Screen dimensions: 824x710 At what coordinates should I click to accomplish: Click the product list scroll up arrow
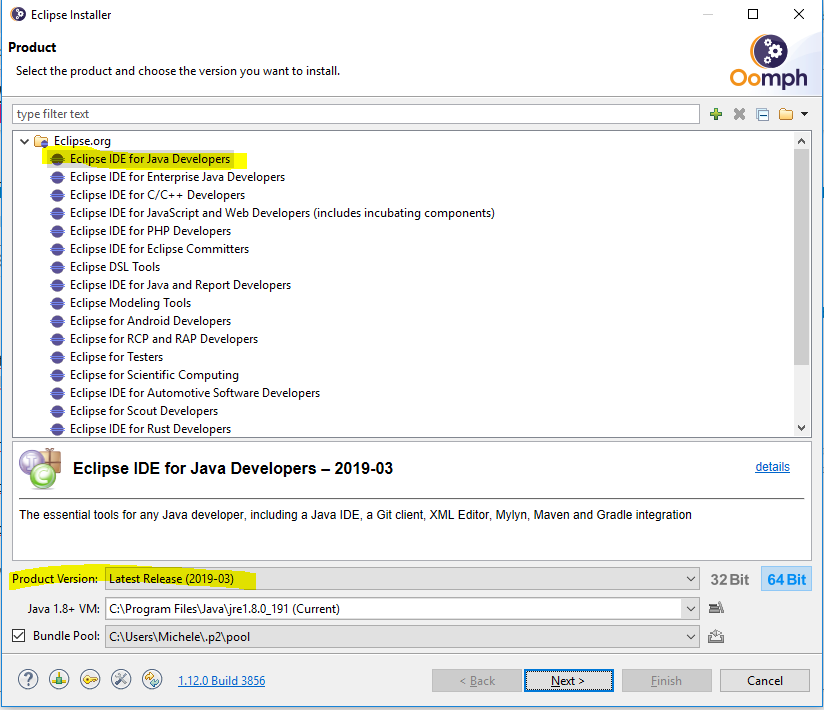tap(801, 141)
